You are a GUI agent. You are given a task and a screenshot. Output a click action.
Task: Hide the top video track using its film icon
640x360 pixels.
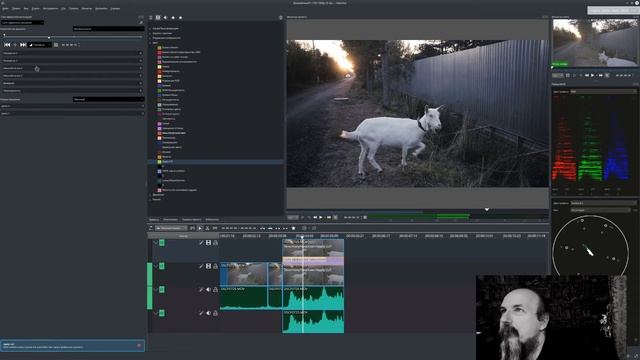point(208,242)
